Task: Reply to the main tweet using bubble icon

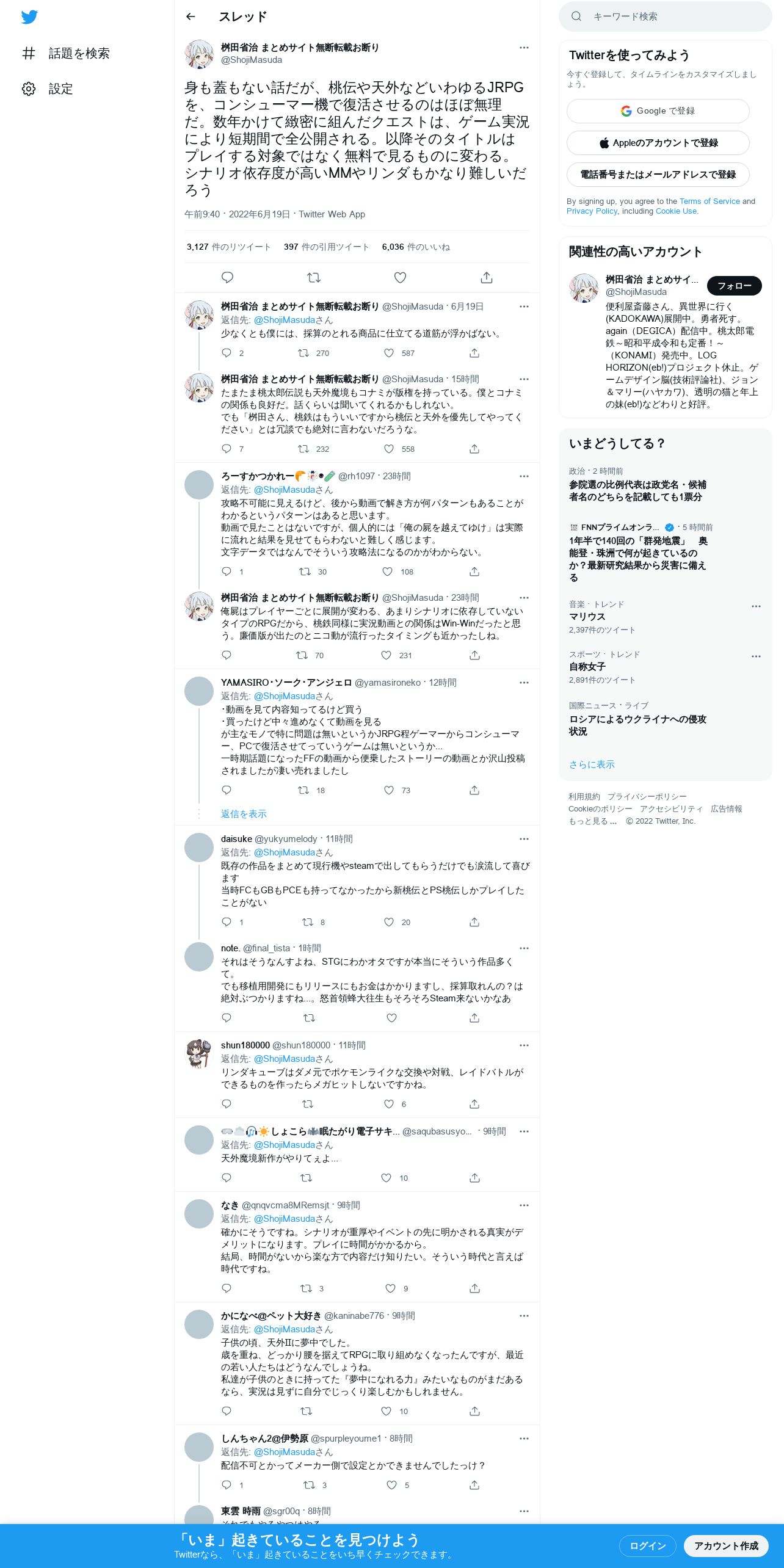Action: pyautogui.click(x=227, y=278)
